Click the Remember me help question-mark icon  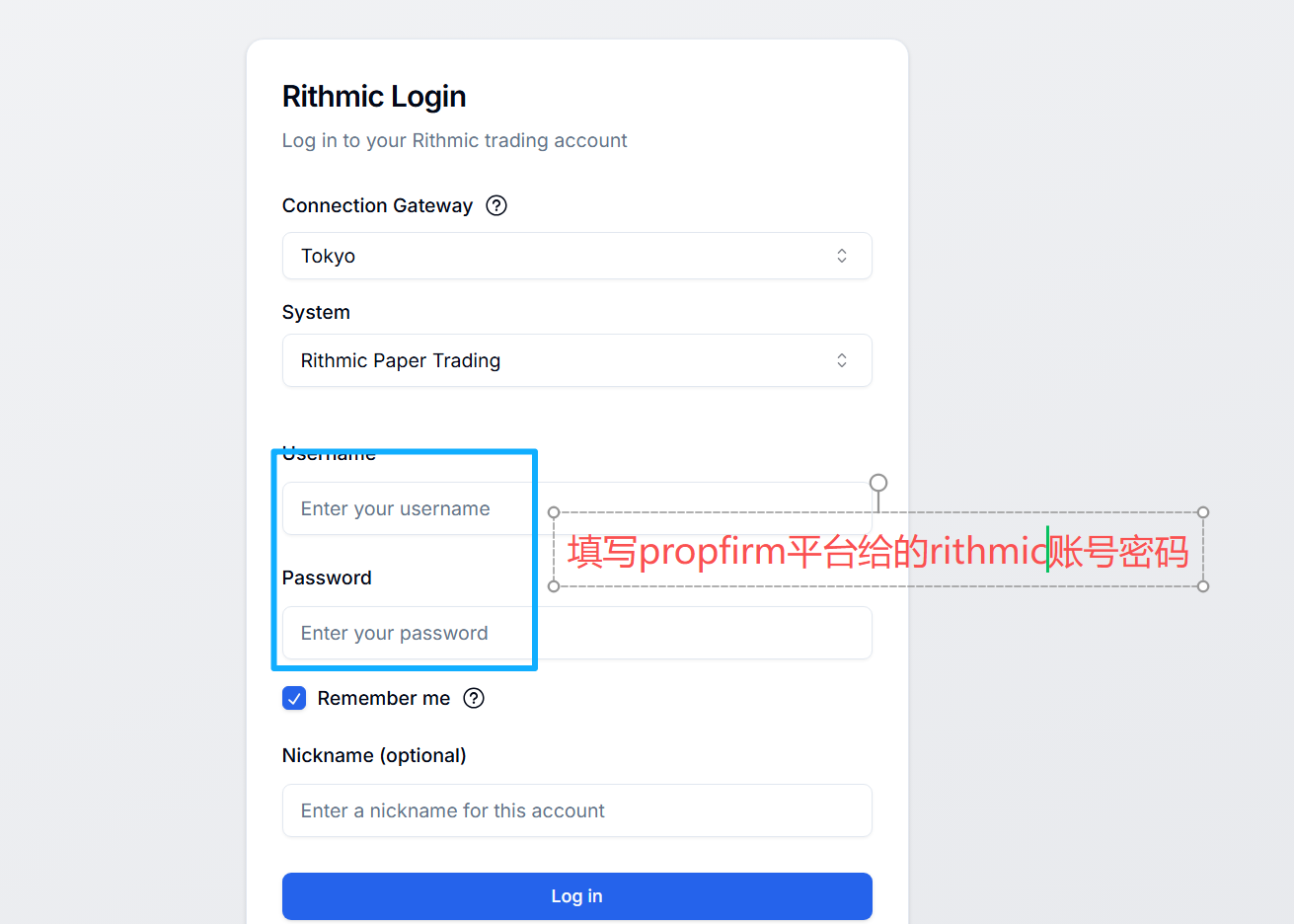click(474, 698)
